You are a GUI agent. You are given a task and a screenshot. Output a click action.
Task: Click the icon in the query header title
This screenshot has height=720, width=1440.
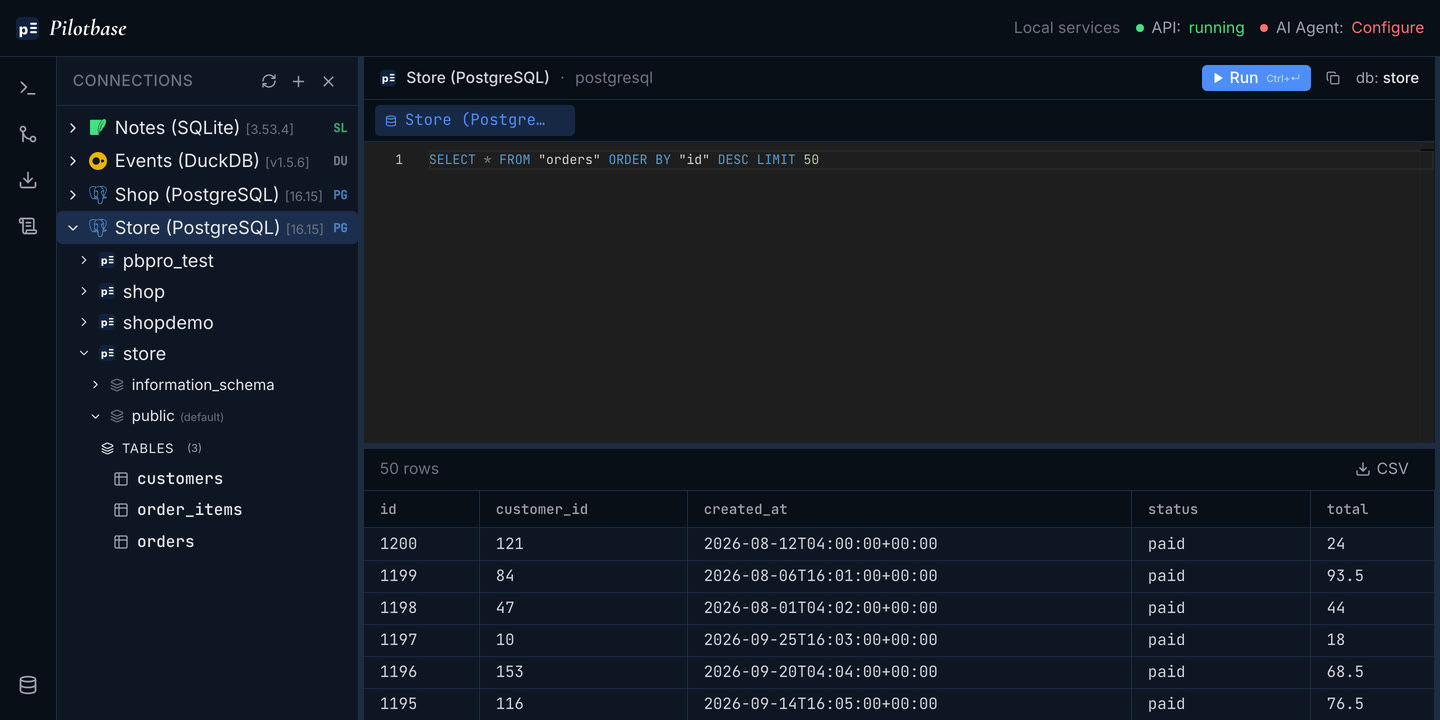(388, 78)
